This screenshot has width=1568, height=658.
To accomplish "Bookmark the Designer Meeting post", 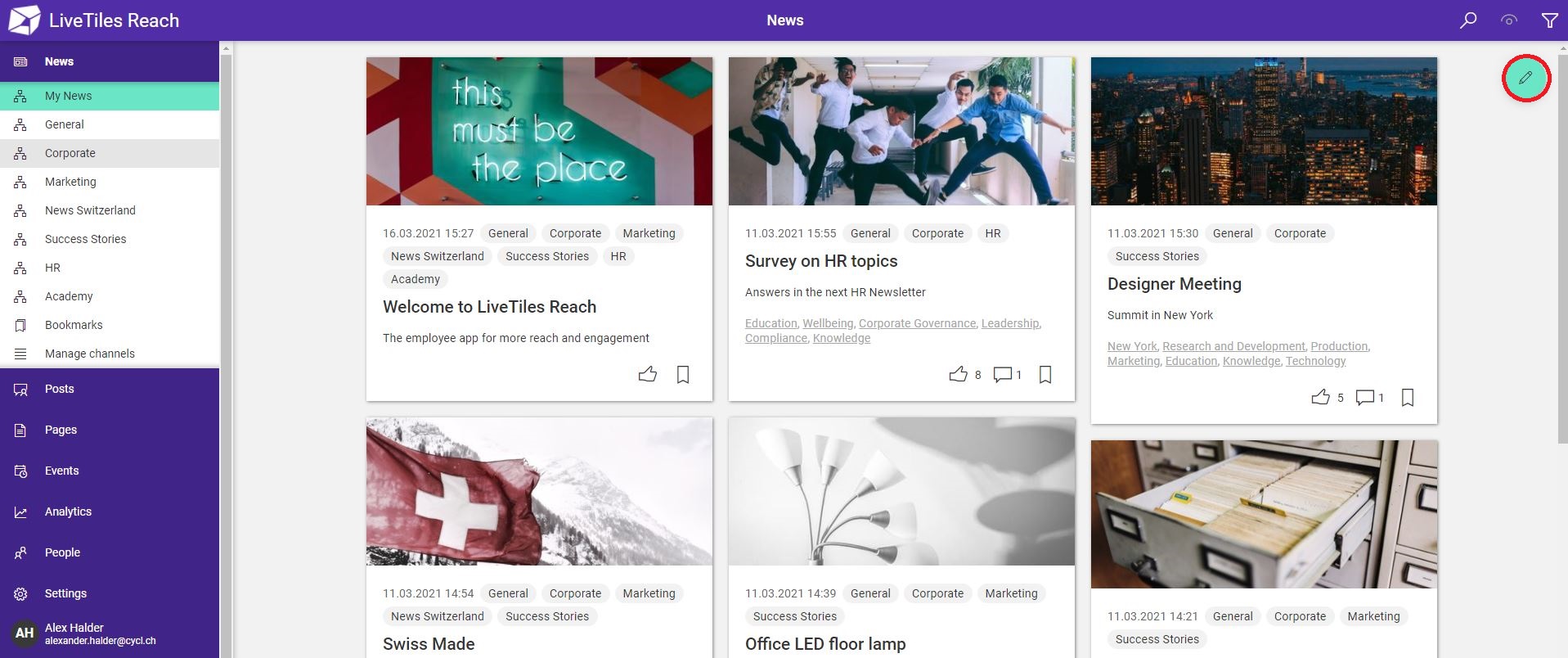I will (1408, 398).
